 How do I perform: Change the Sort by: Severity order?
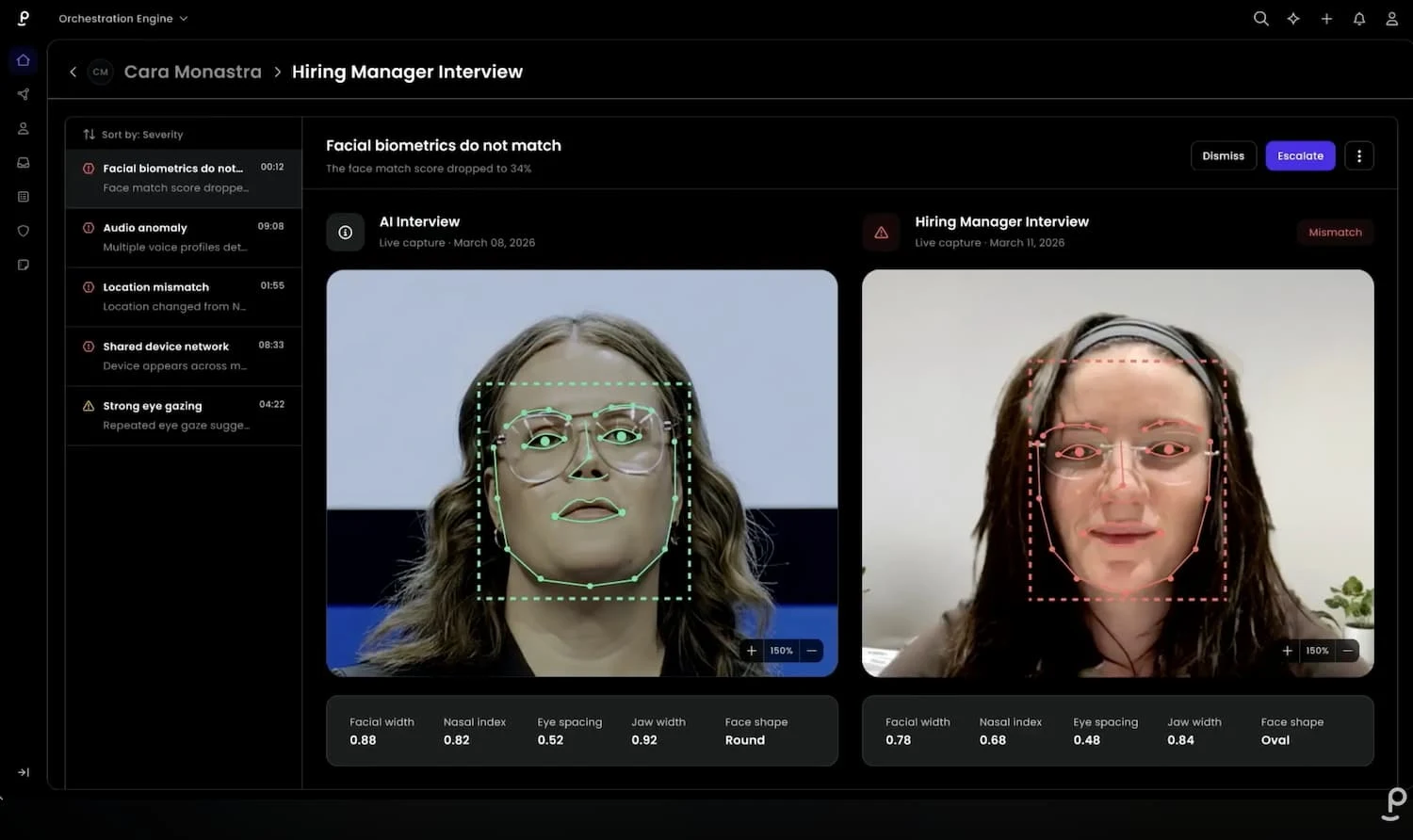pyautogui.click(x=133, y=135)
